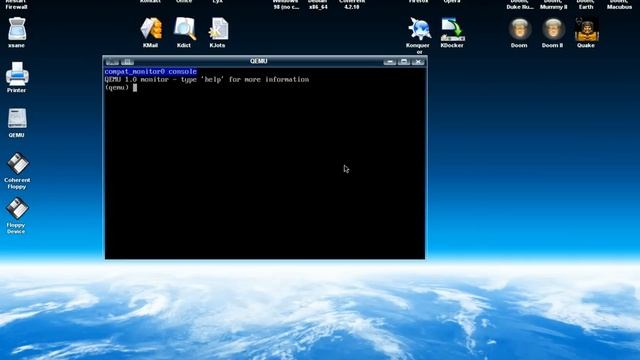Click the QEMU window title text

pyautogui.click(x=259, y=61)
